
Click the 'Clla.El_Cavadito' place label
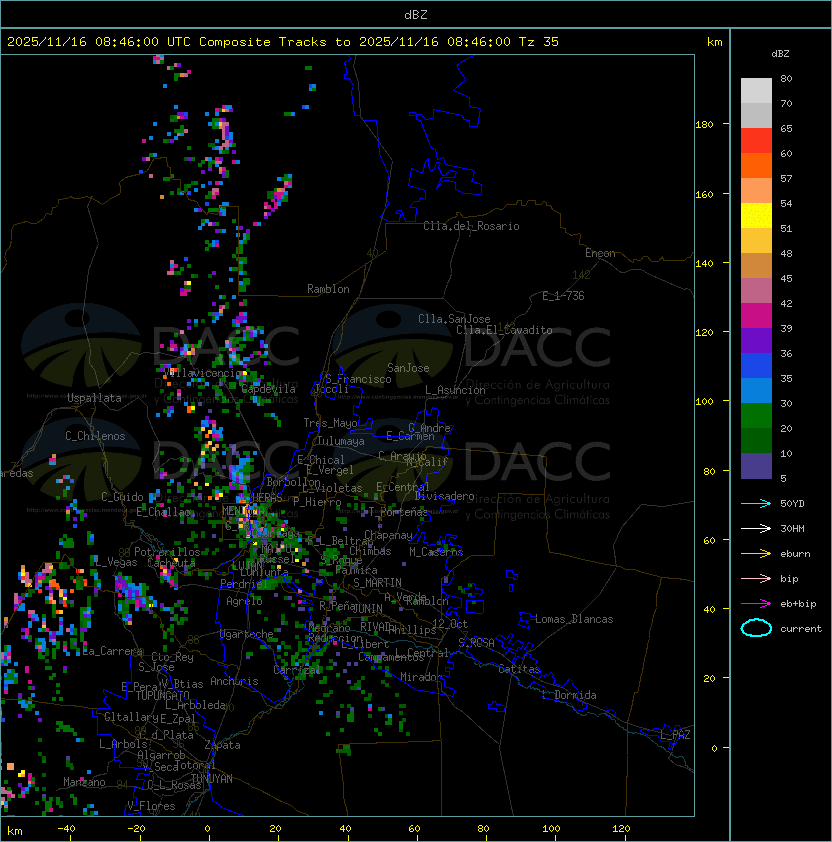[x=504, y=330]
